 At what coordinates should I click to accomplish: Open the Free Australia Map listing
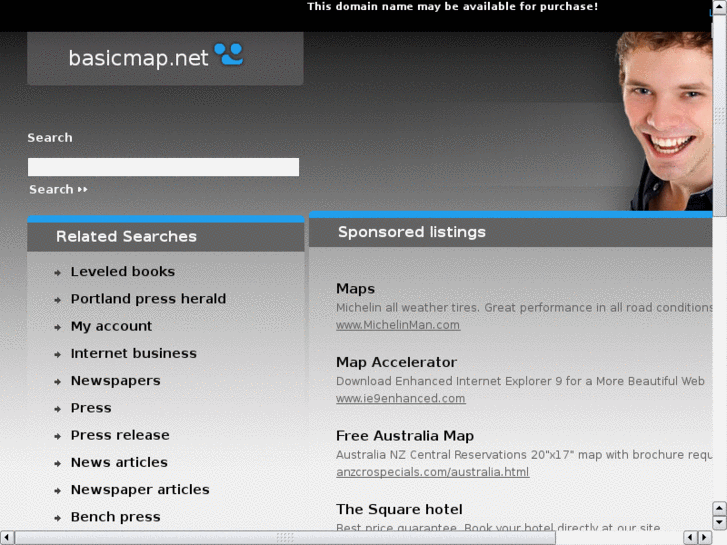pyautogui.click(x=405, y=436)
